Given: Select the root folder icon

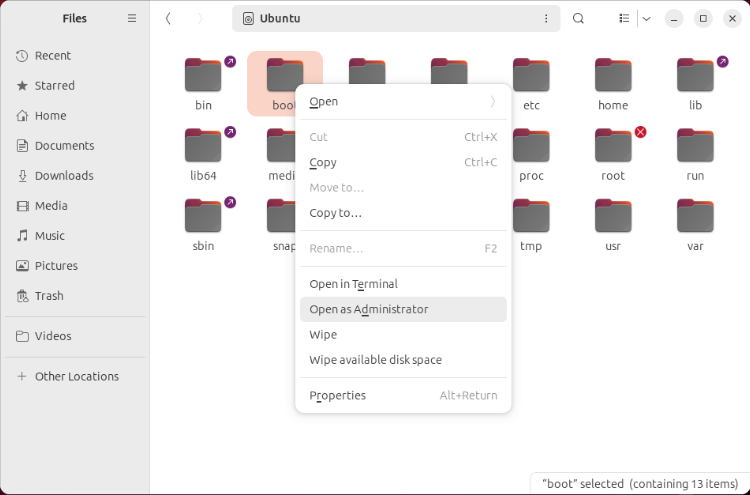Looking at the screenshot, I should tap(613, 145).
